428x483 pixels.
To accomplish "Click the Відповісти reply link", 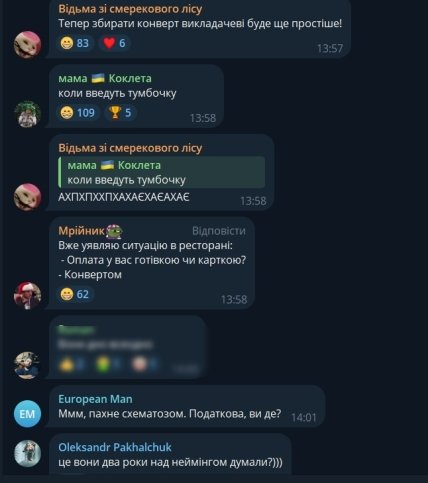I will (x=219, y=231).
